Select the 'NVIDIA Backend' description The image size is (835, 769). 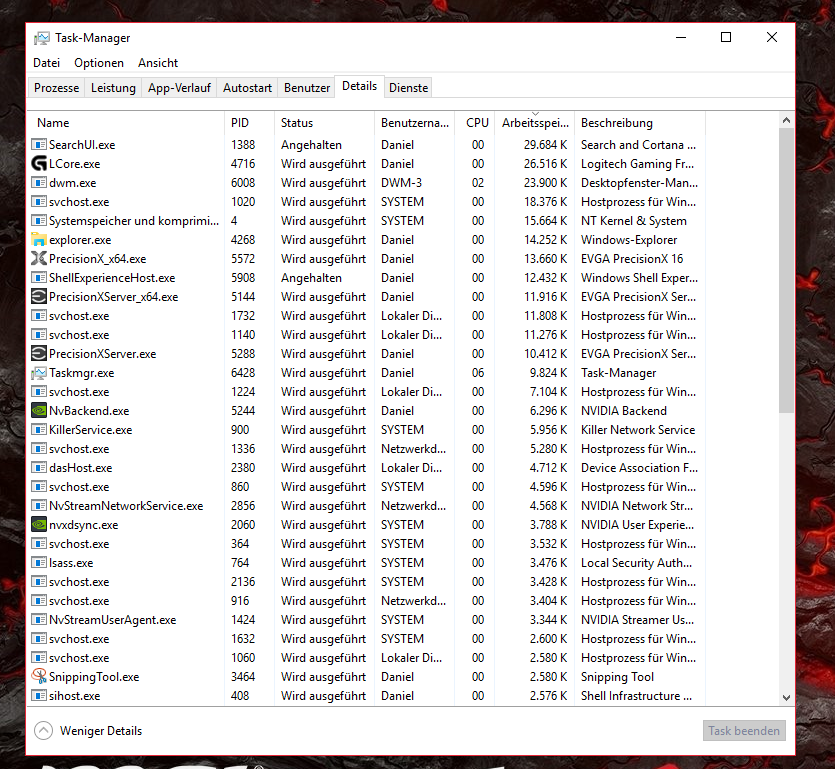pyautogui.click(x=624, y=411)
